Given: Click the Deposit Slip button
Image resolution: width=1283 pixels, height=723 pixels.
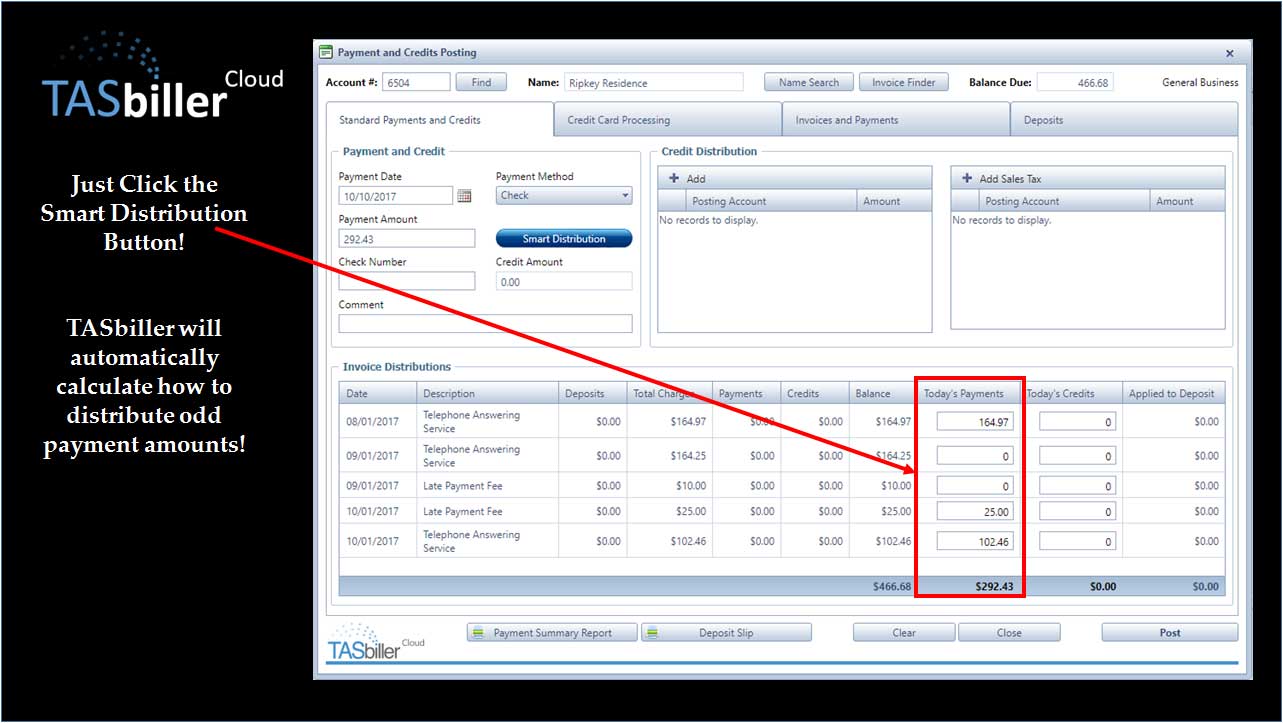Looking at the screenshot, I should [726, 633].
